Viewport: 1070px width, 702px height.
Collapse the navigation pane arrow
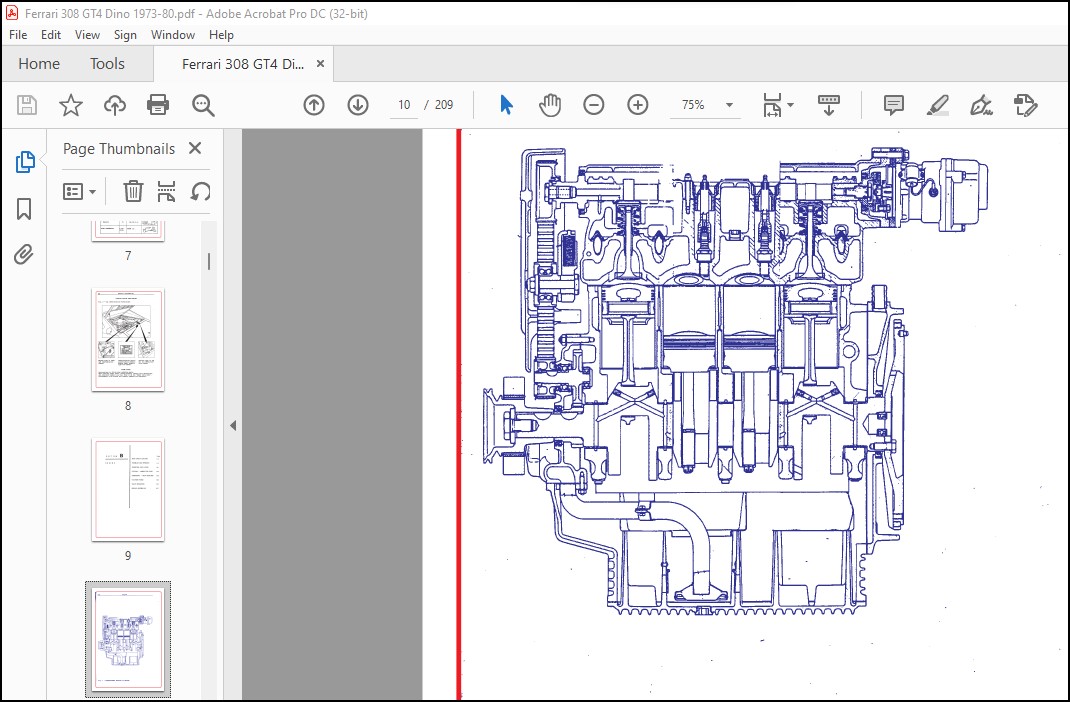233,425
